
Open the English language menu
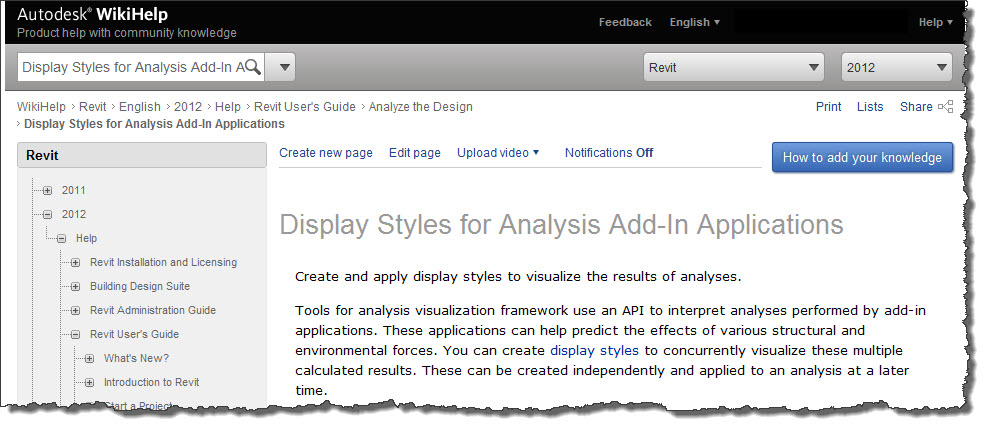(694, 22)
